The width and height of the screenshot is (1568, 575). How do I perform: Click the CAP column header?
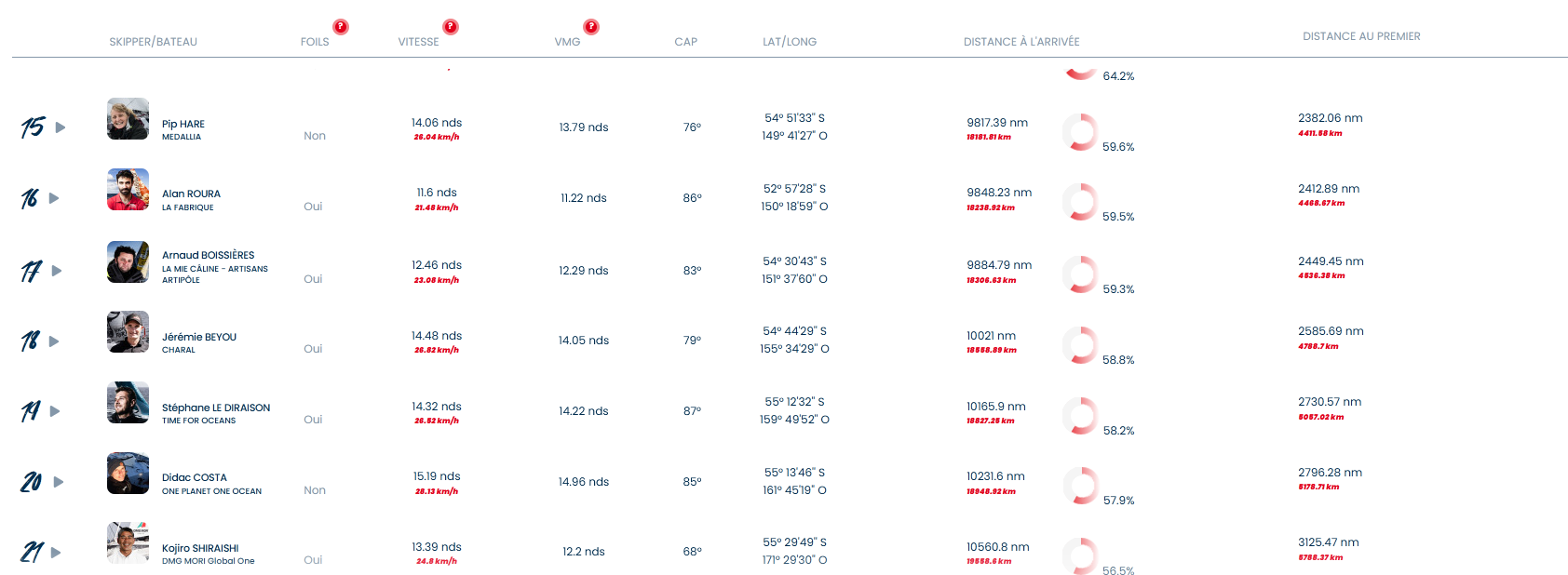click(x=686, y=42)
